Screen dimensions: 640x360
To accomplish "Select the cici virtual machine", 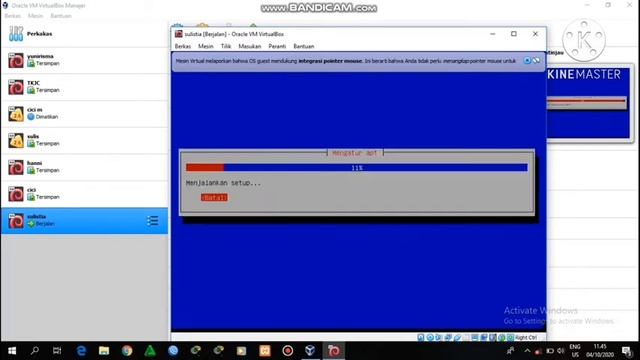I will [x=84, y=194].
